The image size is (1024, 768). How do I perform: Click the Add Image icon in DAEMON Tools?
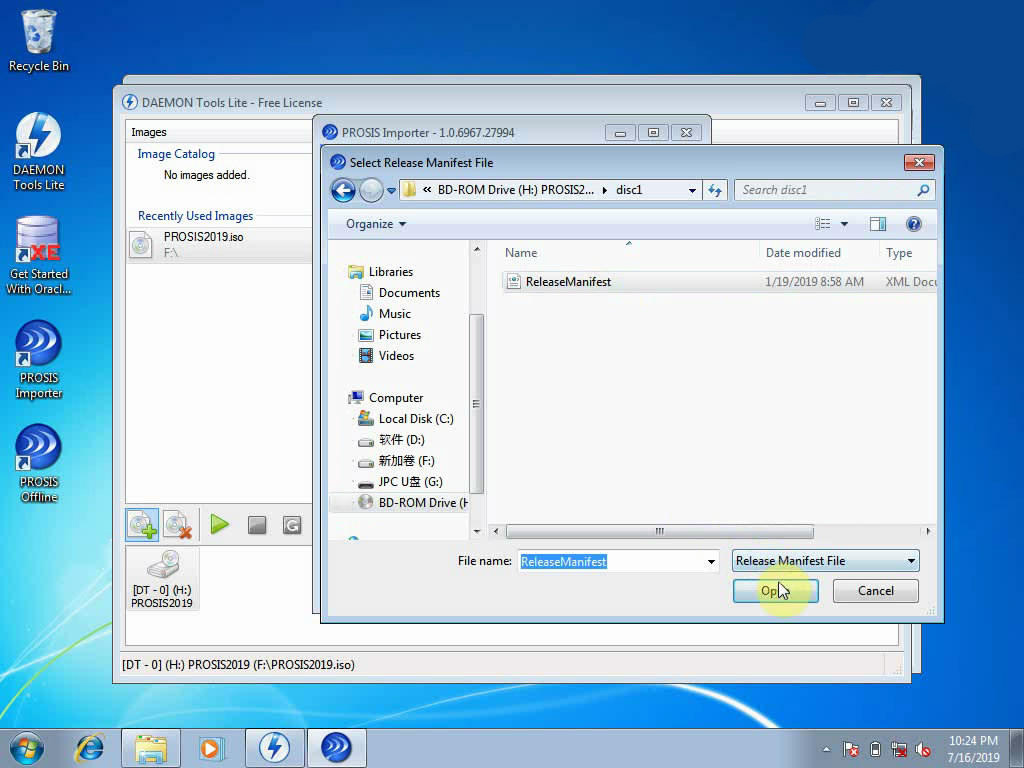[142, 525]
